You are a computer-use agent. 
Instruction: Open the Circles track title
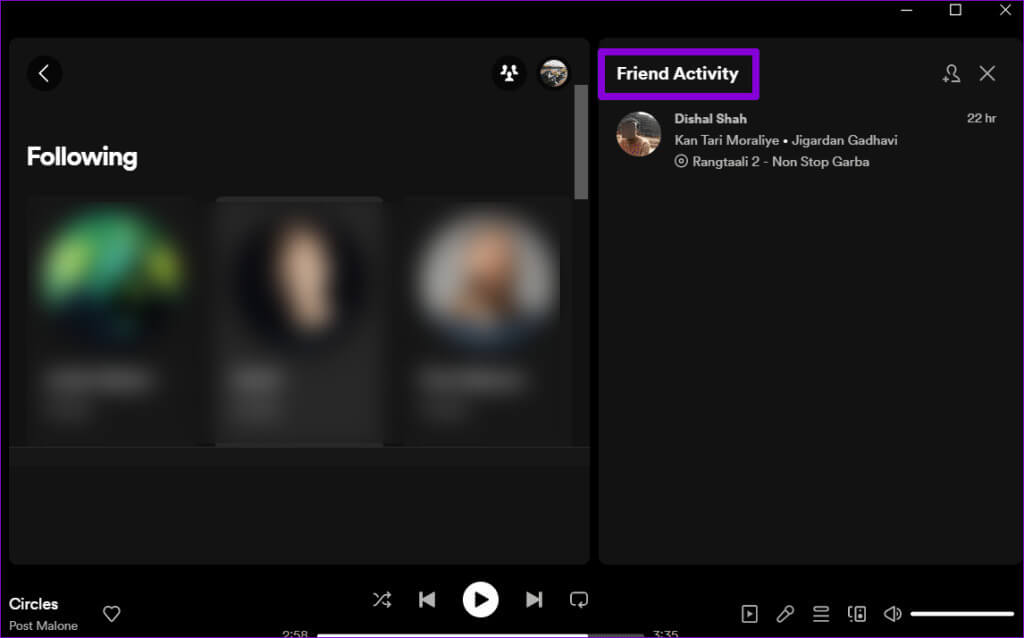(x=33, y=604)
